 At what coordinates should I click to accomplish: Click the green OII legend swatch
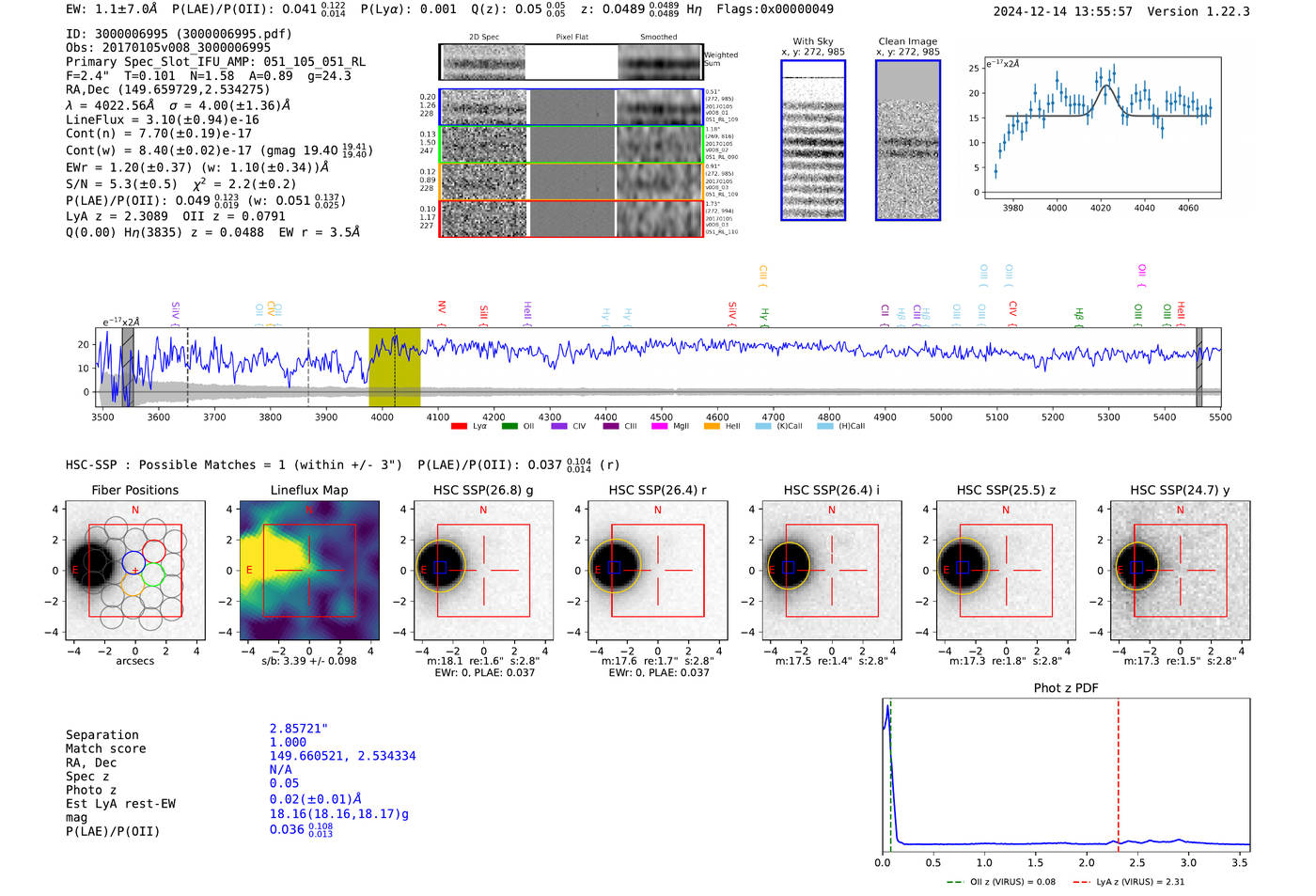[x=509, y=427]
